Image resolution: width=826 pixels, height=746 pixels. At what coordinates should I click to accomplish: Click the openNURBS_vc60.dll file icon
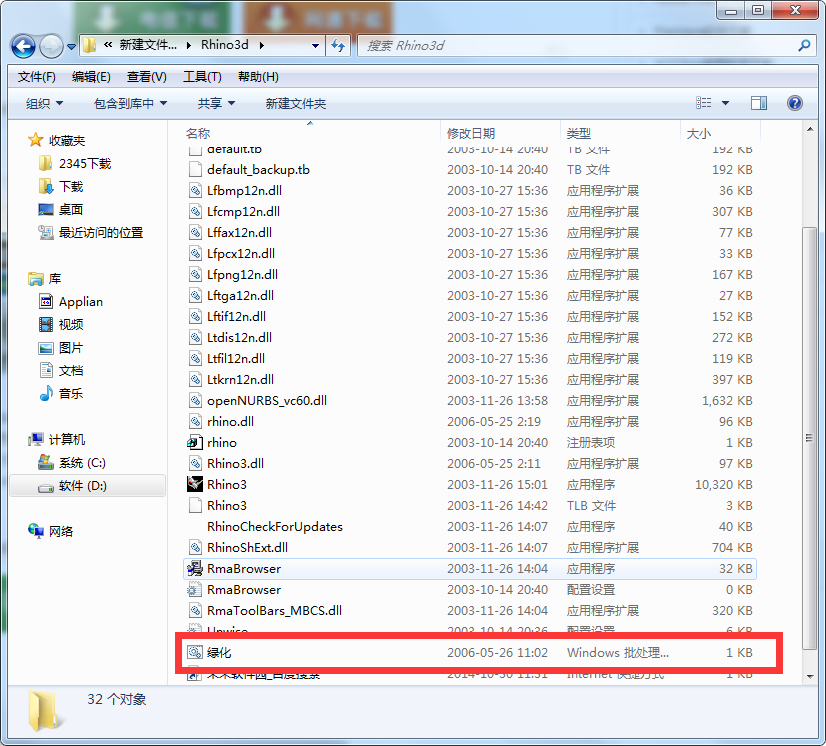(195, 401)
